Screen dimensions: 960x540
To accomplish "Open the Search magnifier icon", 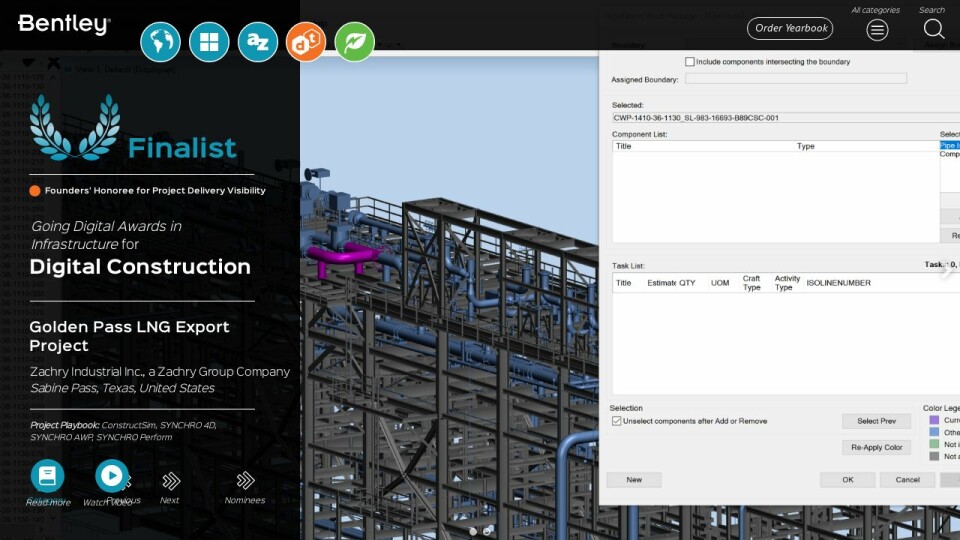I will point(933,29).
